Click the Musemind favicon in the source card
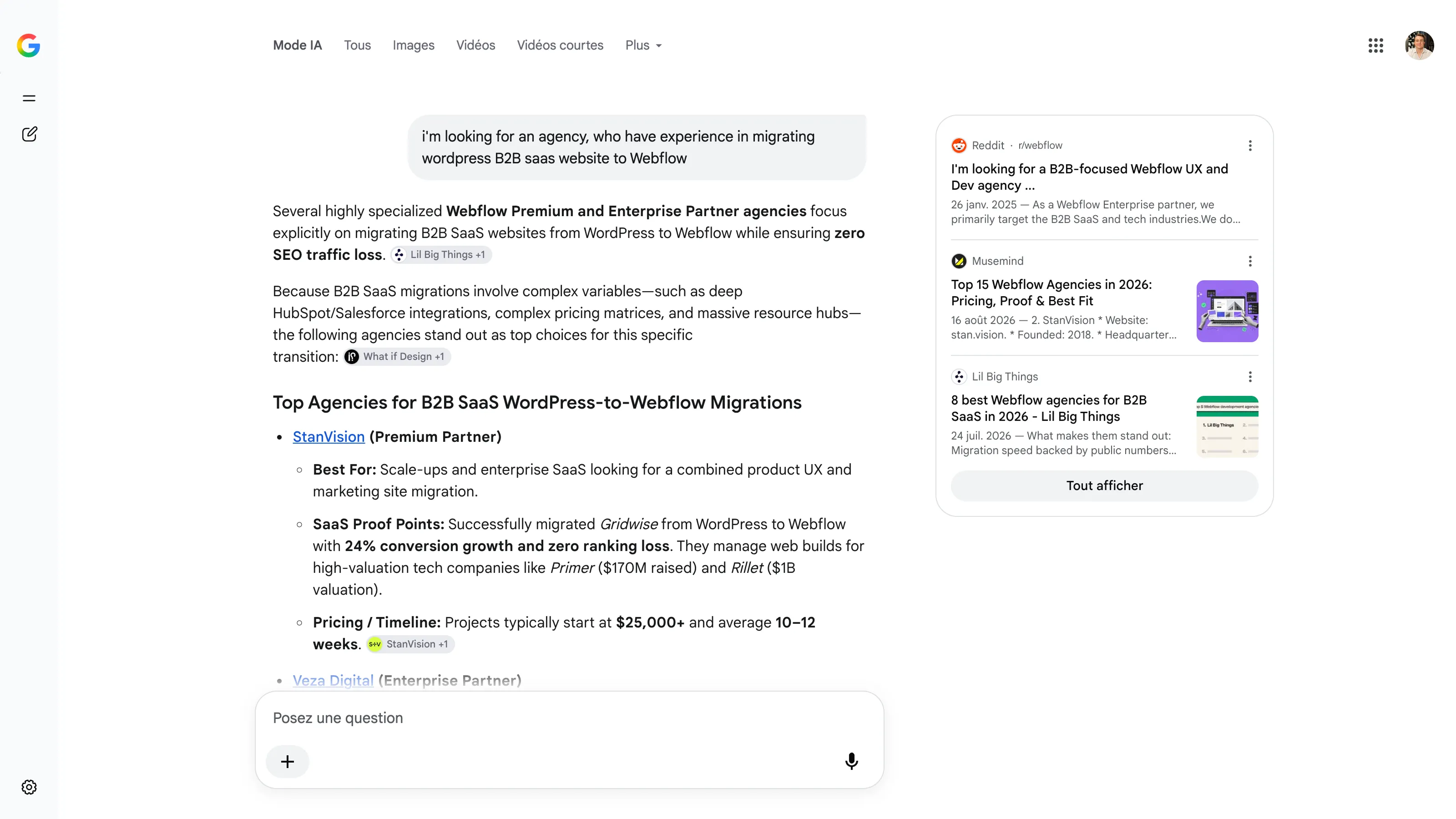Viewport: 1456px width, 819px height. pos(959,261)
